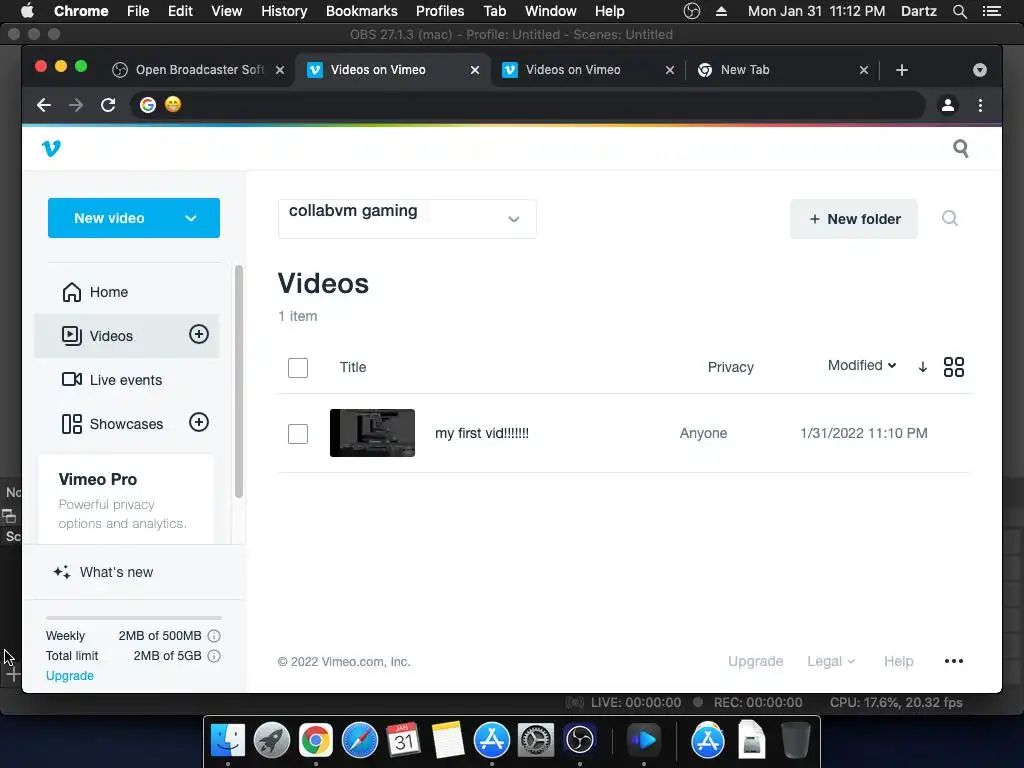This screenshot has height=768, width=1024.
Task: Expand the New video dropdown arrow
Action: tap(191, 218)
